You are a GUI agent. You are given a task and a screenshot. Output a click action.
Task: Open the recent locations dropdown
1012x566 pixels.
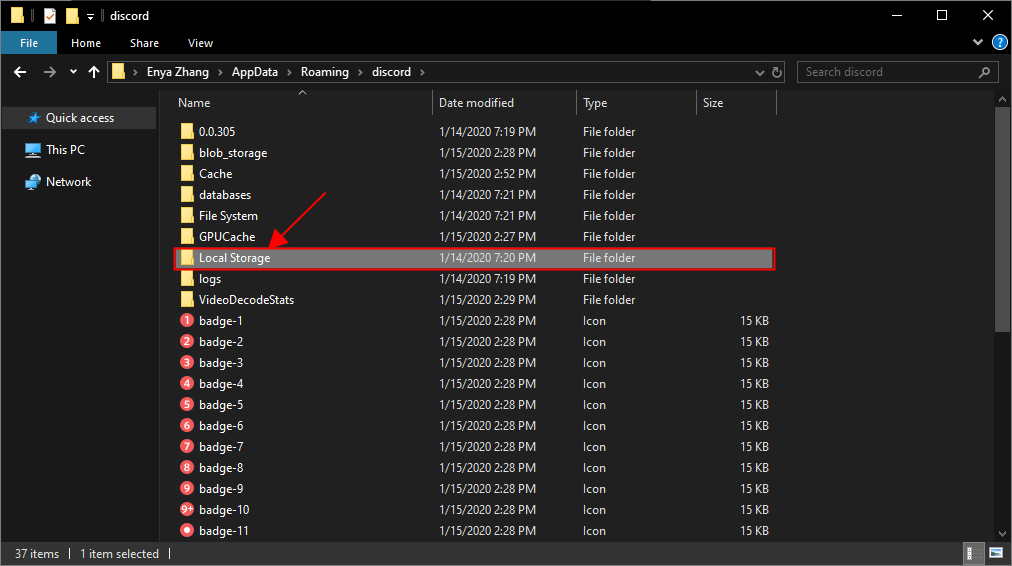(73, 72)
